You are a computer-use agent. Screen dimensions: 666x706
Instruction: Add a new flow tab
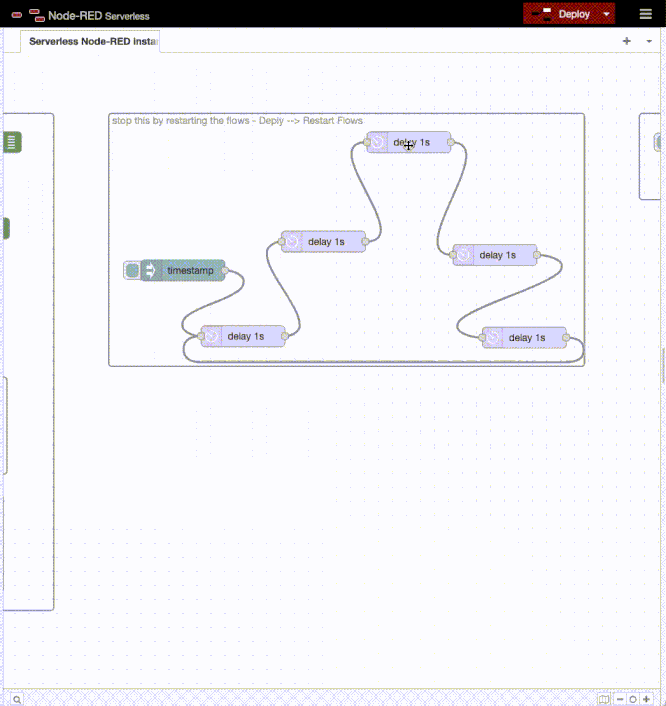coord(627,41)
